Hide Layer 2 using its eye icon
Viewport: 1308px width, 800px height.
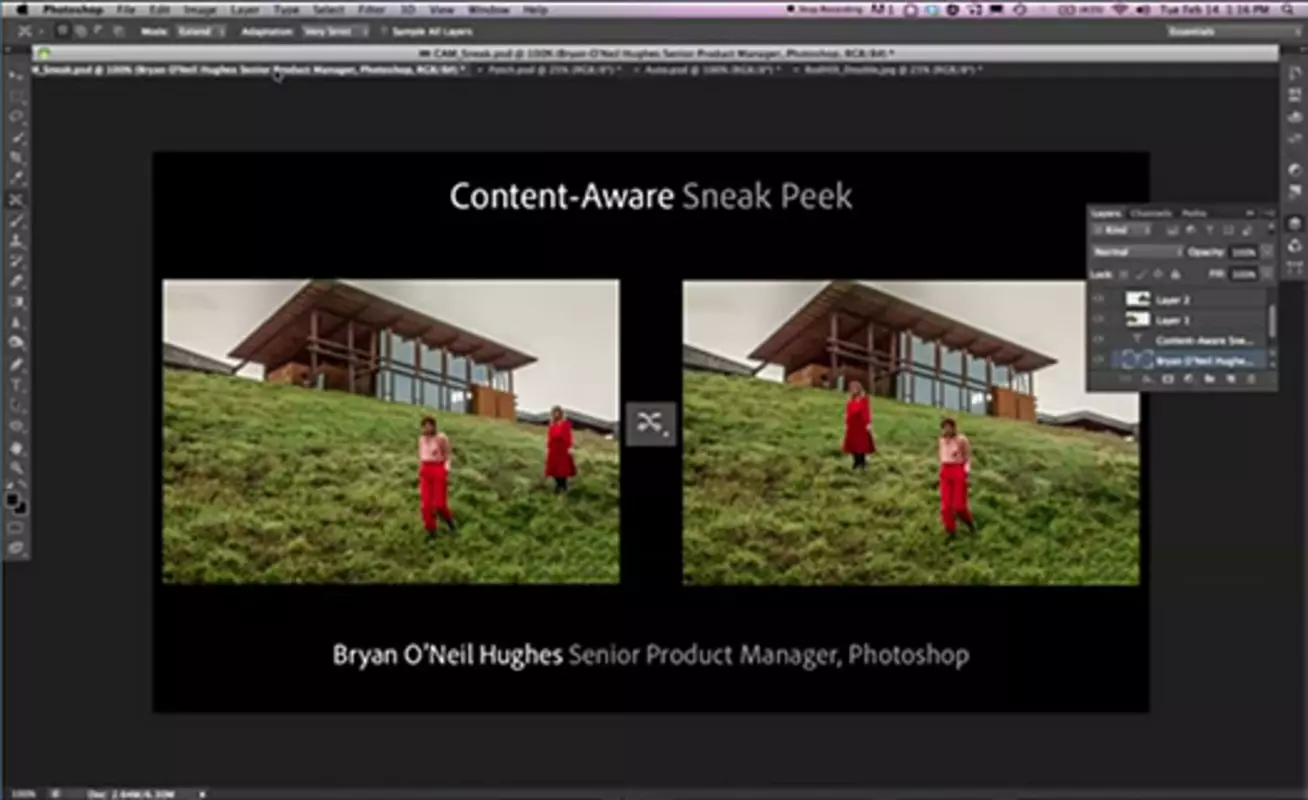pos(1099,299)
